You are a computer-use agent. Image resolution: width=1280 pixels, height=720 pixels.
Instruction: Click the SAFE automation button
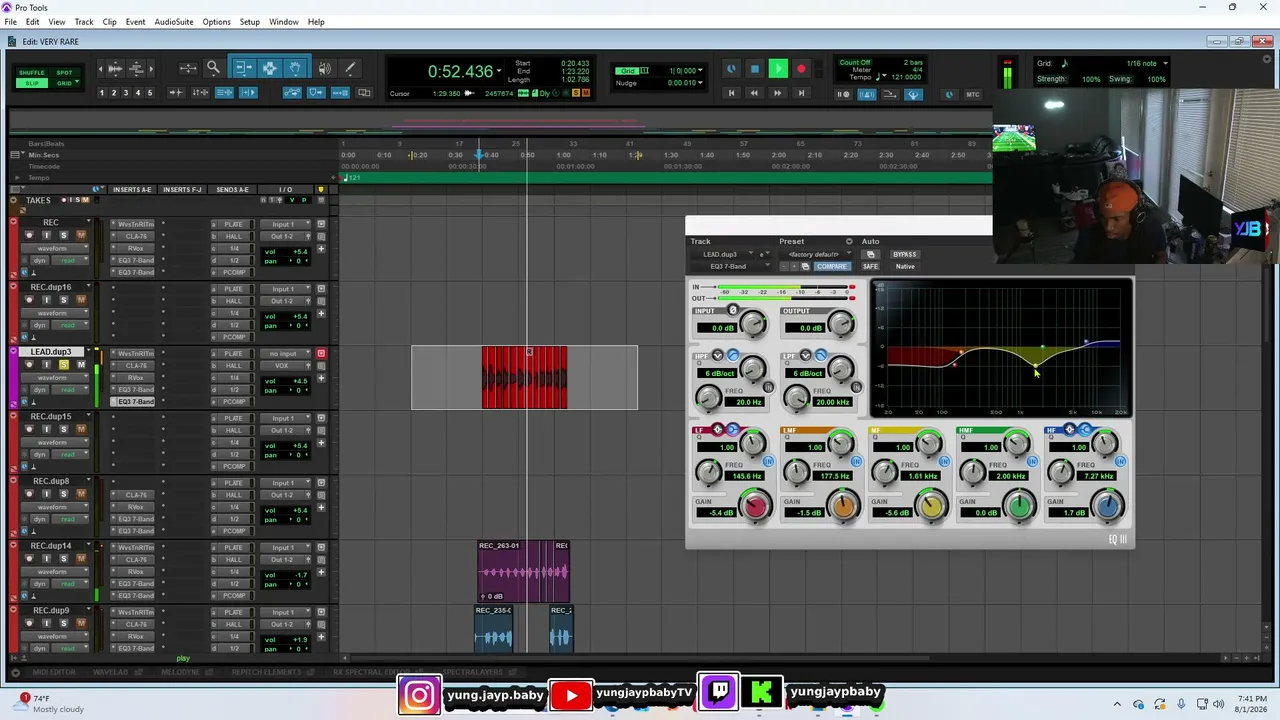coord(871,267)
